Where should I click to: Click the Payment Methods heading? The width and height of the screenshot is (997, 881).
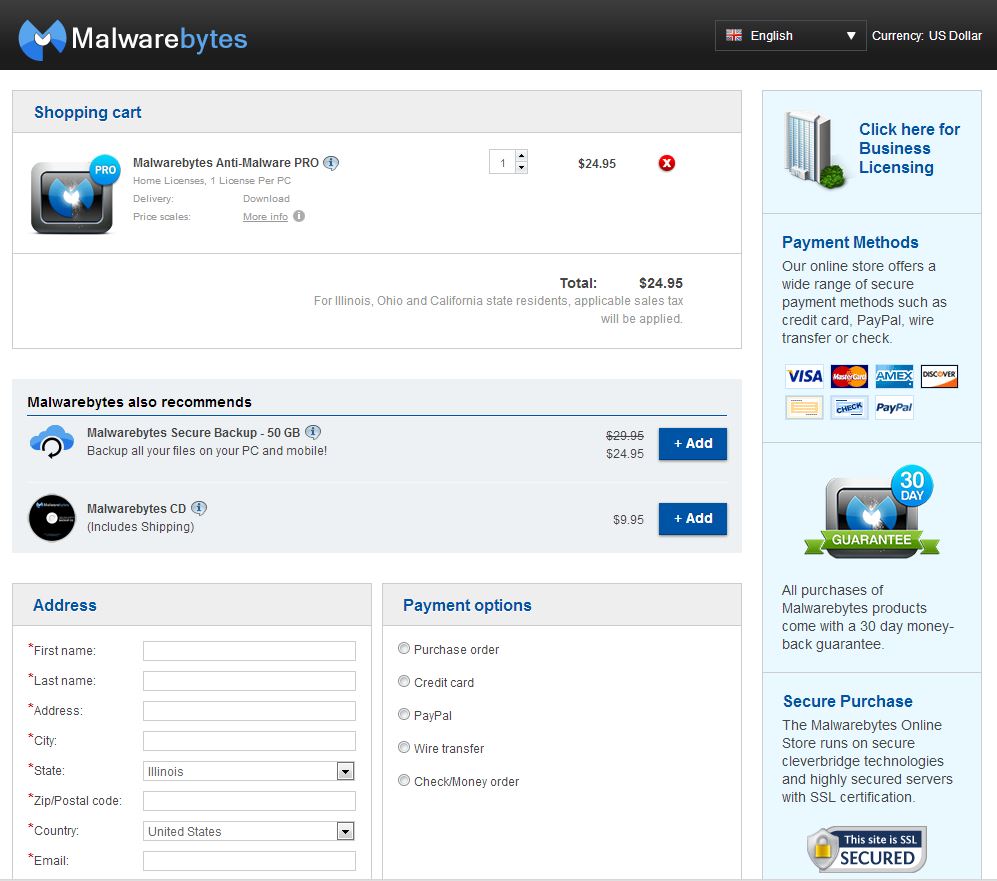[850, 242]
